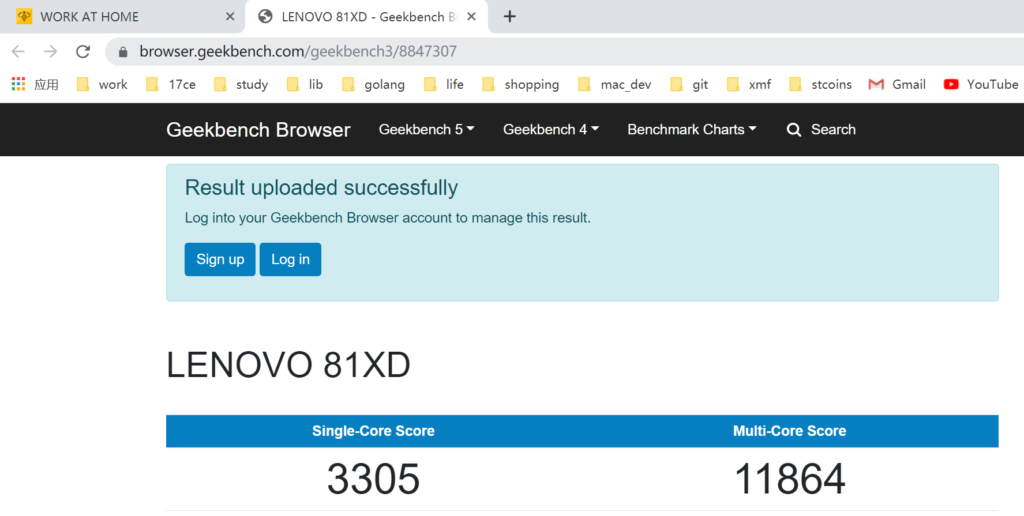This screenshot has width=1024, height=516.
Task: Open a new browser tab
Action: click(510, 16)
